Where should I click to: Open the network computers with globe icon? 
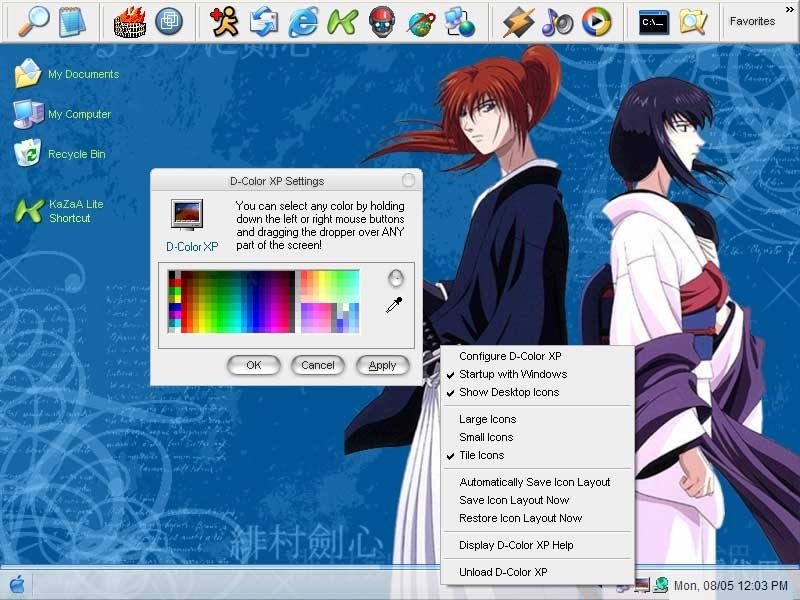click(x=460, y=22)
